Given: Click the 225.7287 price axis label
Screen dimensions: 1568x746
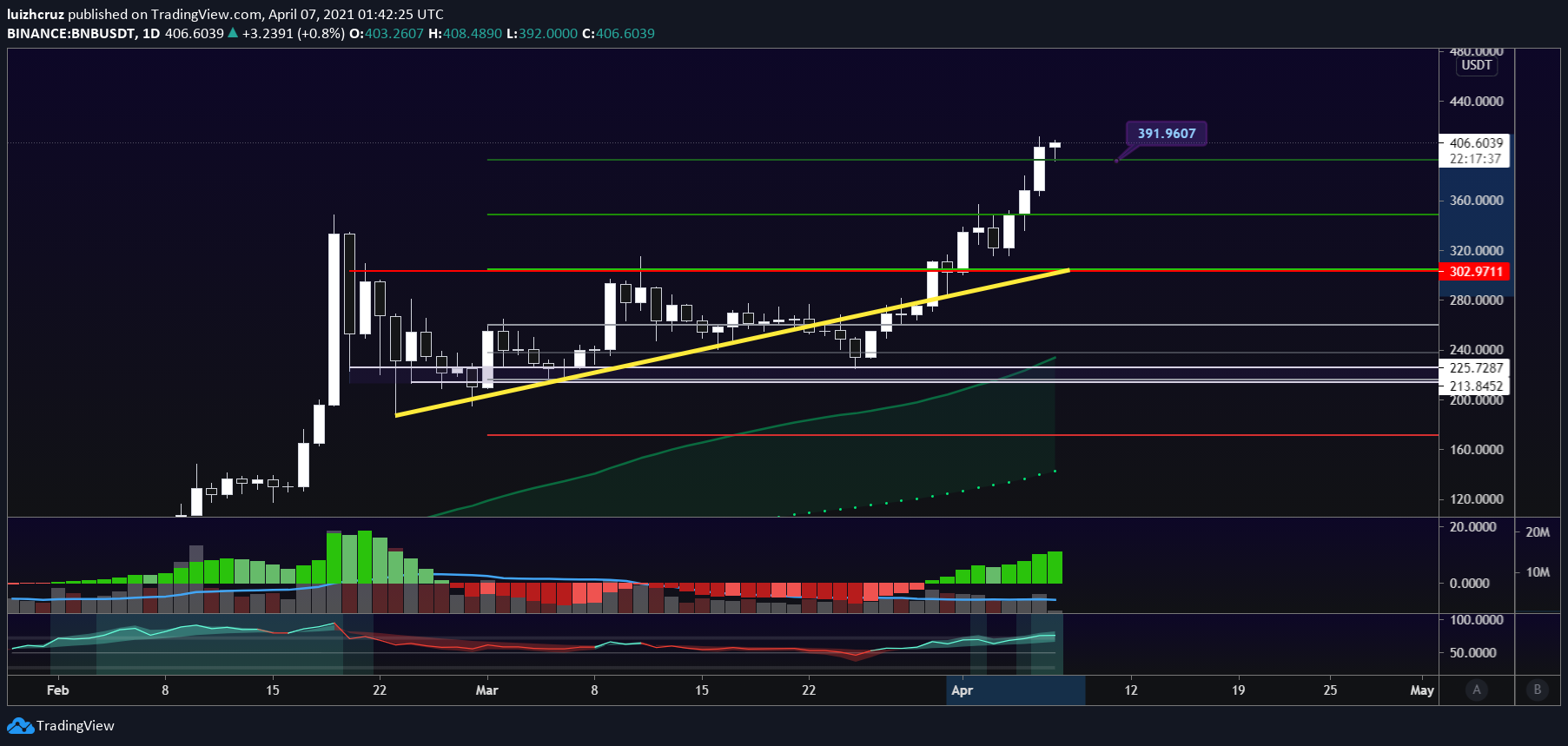Looking at the screenshot, I should 1474,368.
